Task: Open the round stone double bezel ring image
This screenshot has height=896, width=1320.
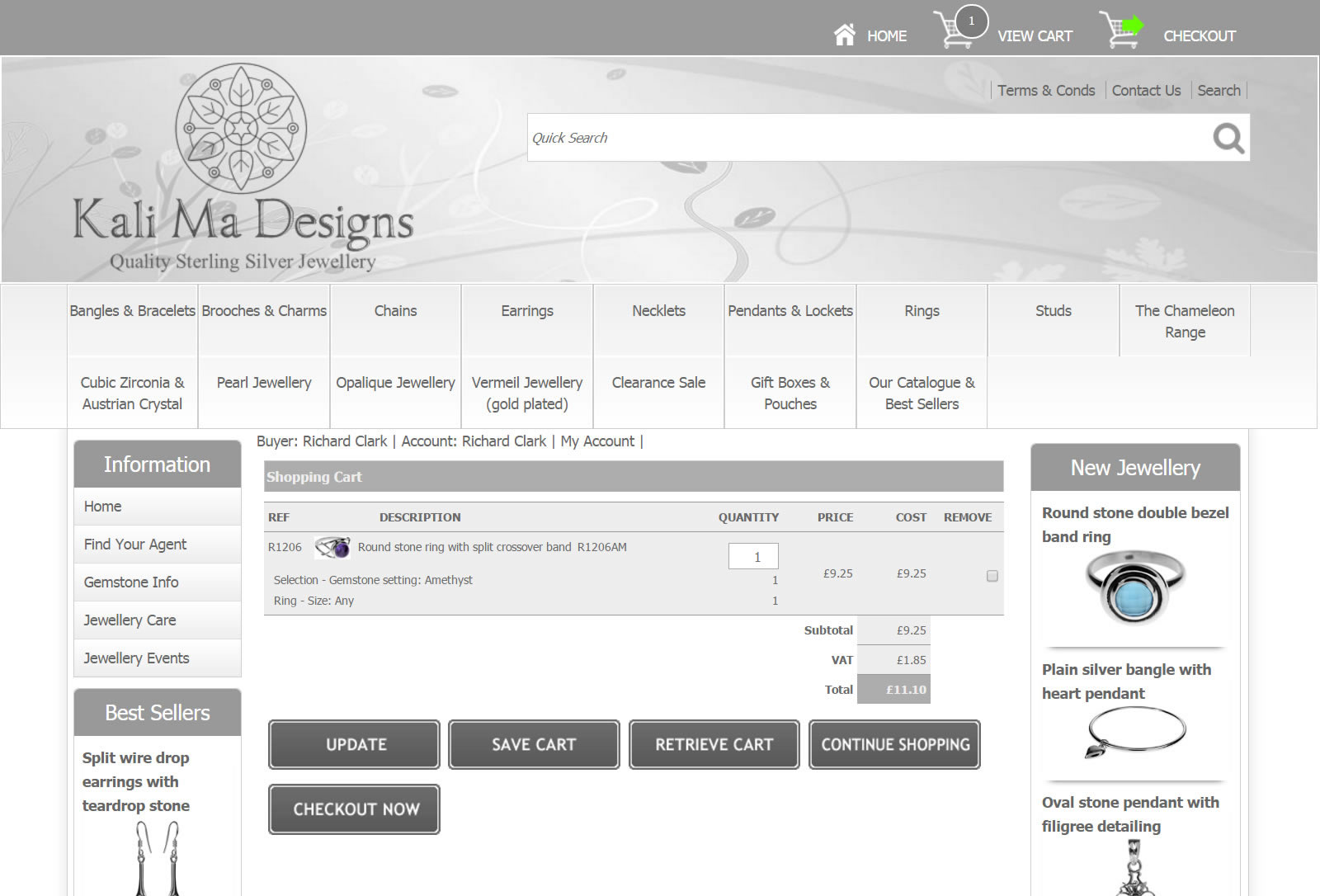Action: (x=1135, y=587)
